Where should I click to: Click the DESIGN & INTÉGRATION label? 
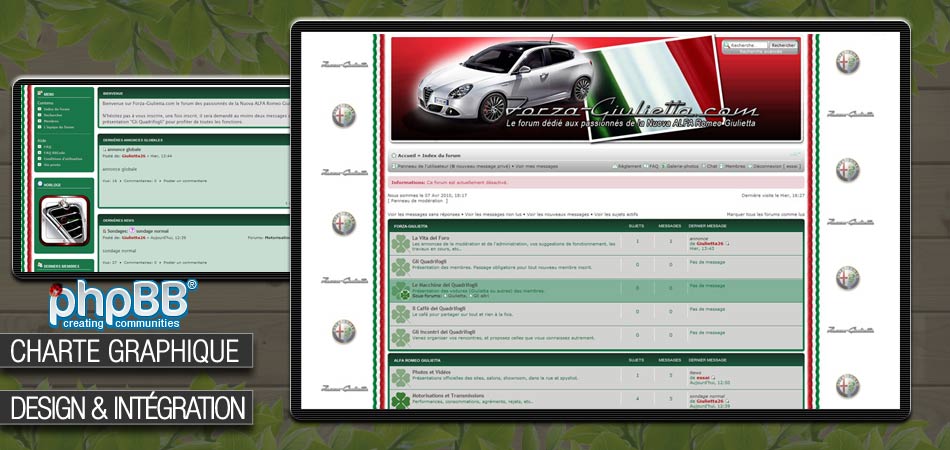tap(125, 408)
